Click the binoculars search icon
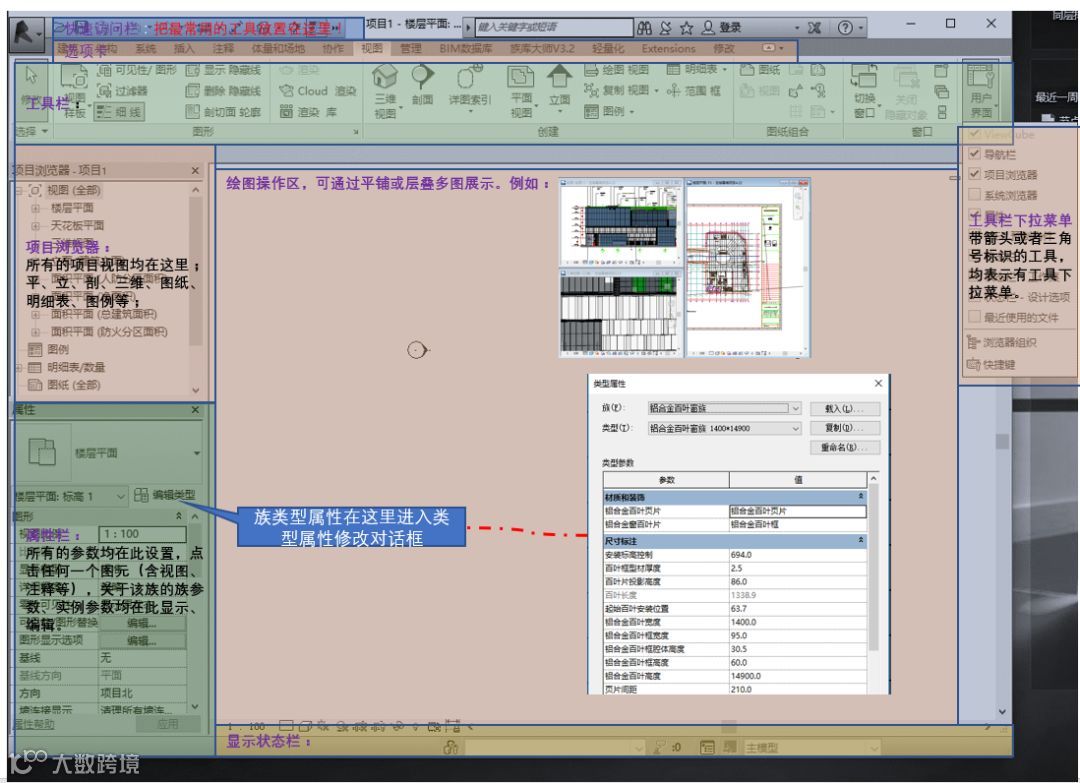Screen dimensions: 1080x783 [644, 28]
